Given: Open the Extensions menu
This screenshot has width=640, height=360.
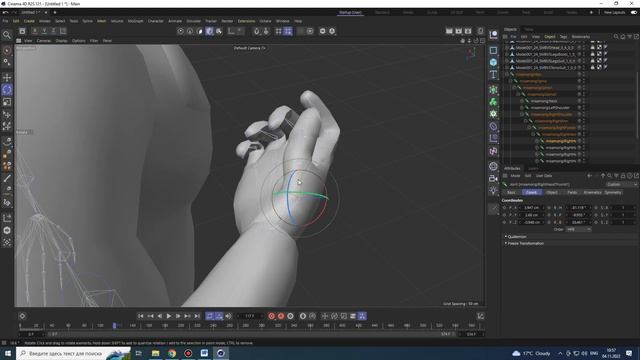Looking at the screenshot, I should click(246, 21).
